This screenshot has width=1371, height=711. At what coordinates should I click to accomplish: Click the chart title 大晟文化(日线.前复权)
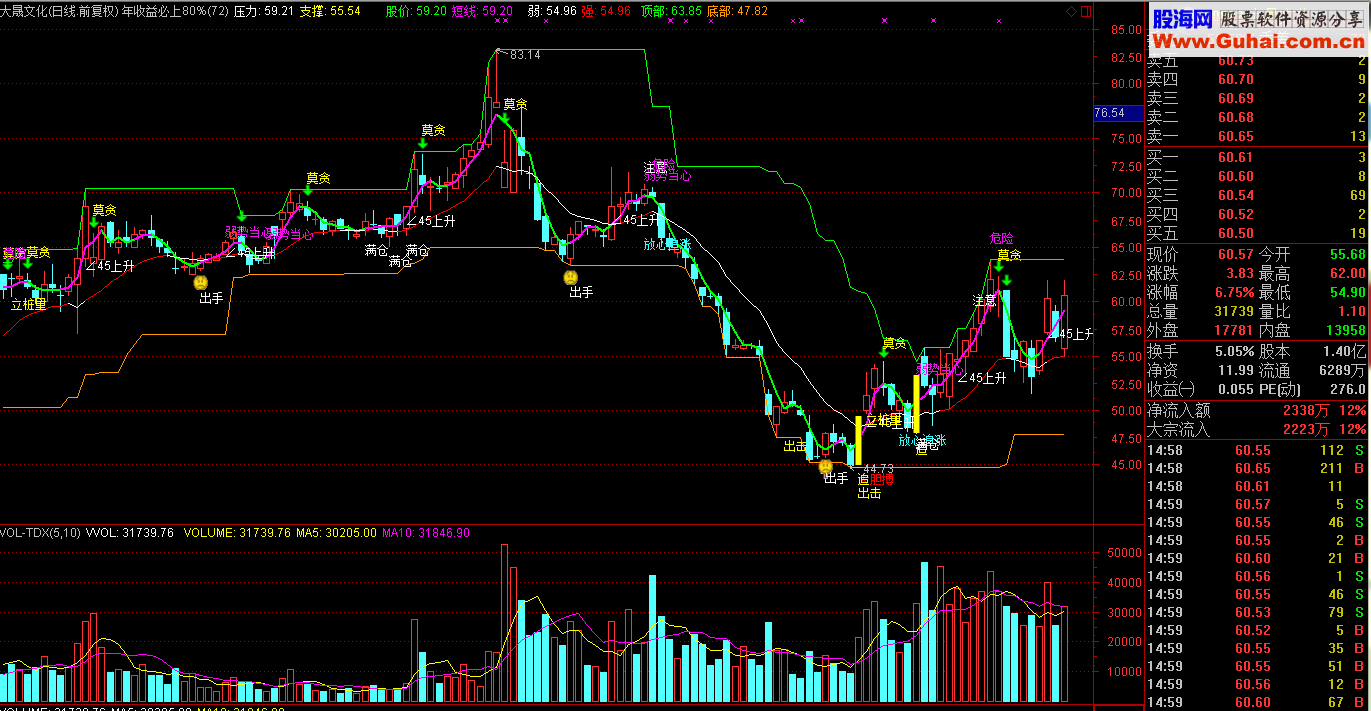pos(61,11)
